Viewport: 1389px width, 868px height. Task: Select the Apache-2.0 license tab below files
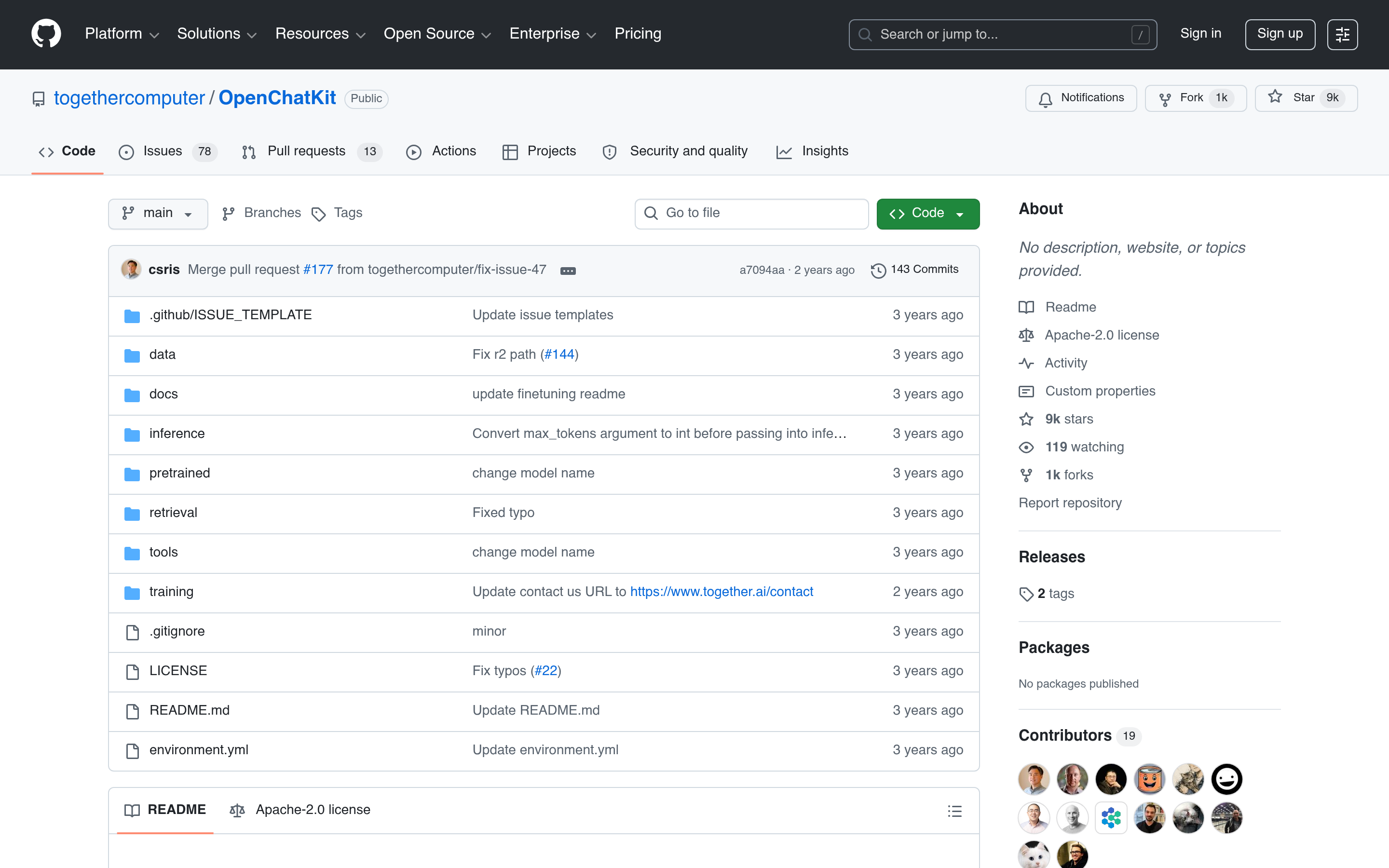[300, 810]
